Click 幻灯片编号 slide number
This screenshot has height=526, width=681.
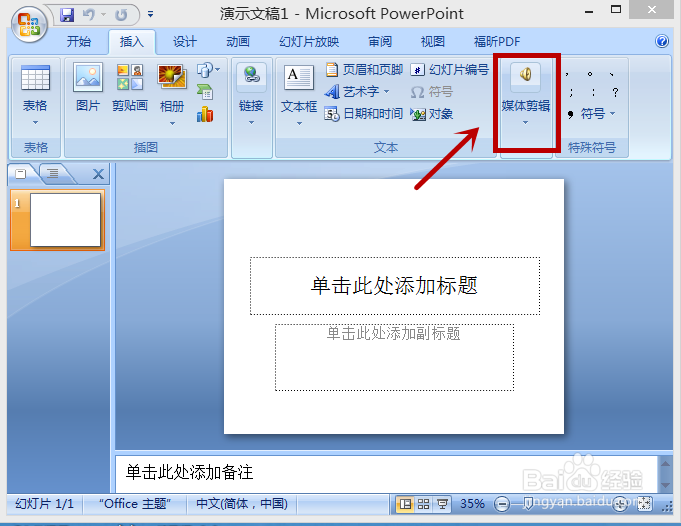coord(450,69)
